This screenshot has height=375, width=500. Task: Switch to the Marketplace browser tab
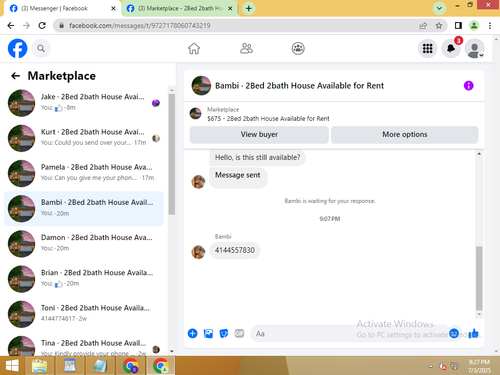pos(180,8)
